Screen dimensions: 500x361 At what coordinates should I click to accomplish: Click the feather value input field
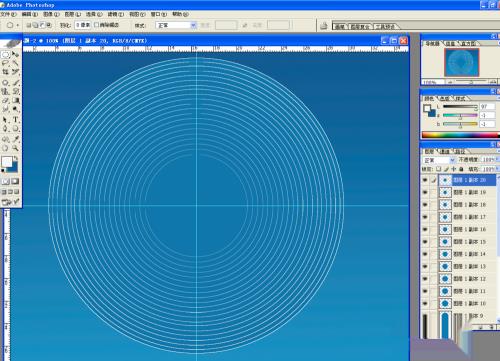tap(82, 25)
